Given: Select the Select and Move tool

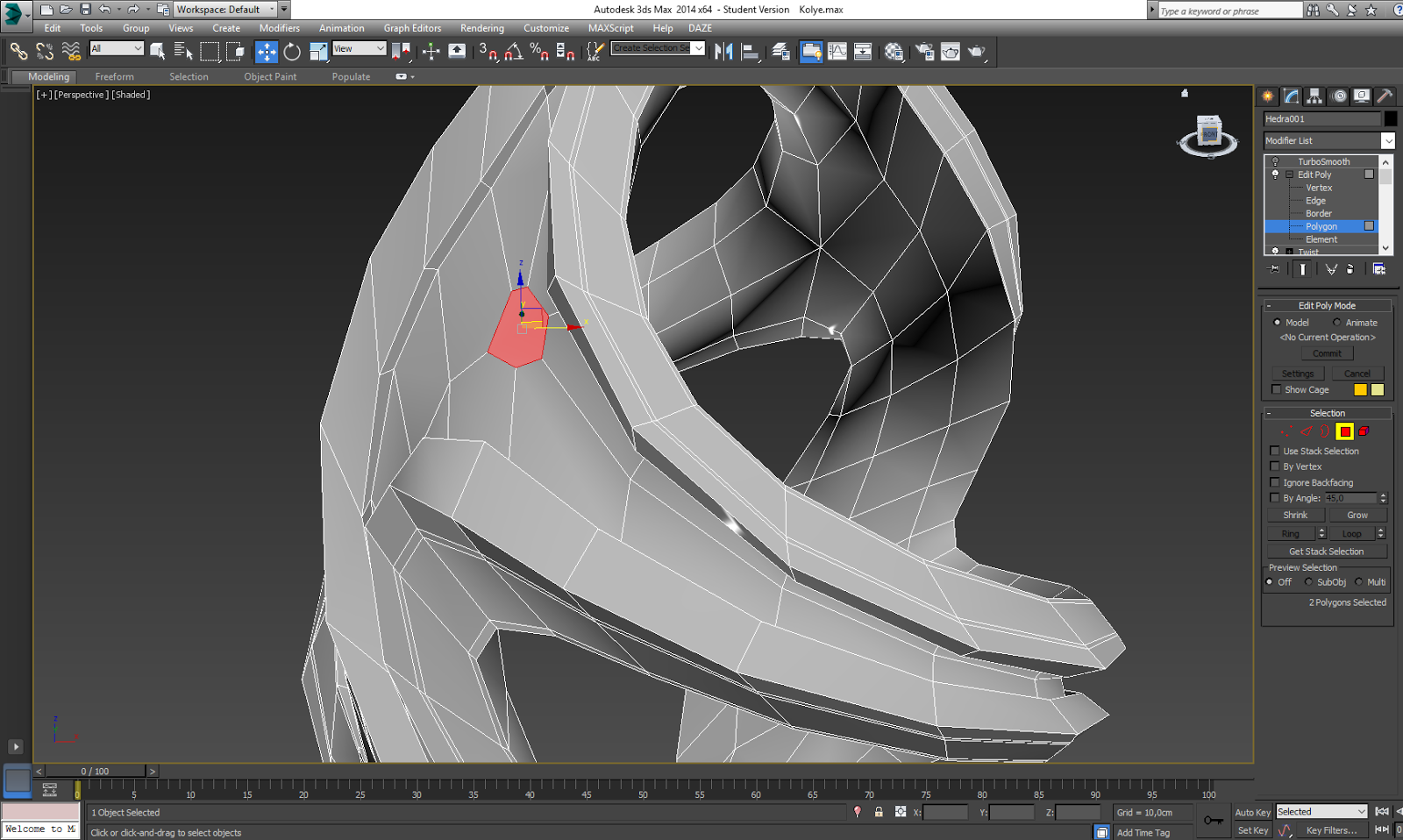Looking at the screenshot, I should click(267, 51).
